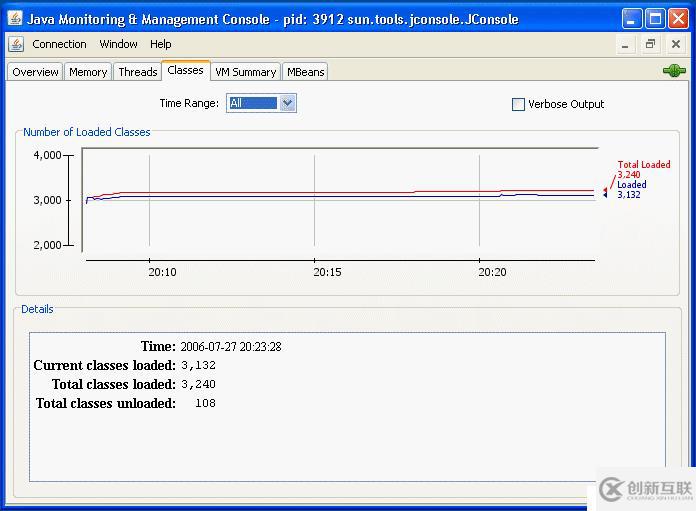Click the Total classes loaded value 3,240
Viewport: 696px width, 511px height.
[x=198, y=384]
